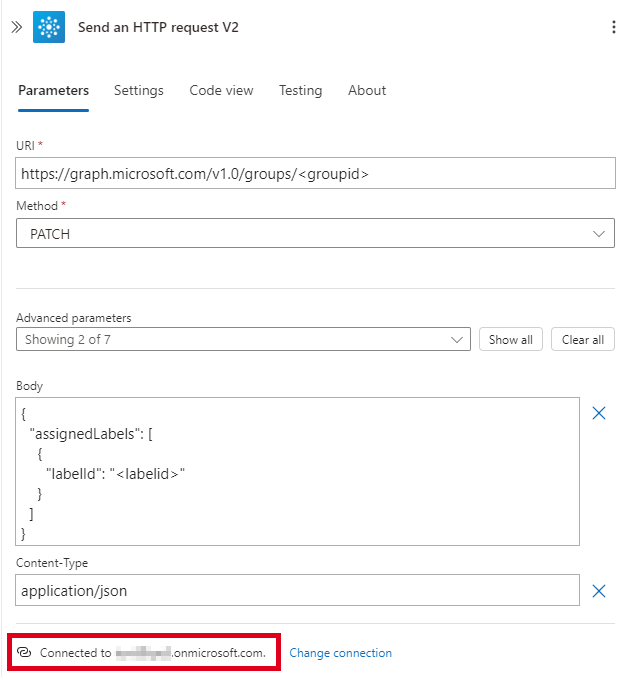
Task: Click the connection link icon
Action: click(25, 653)
